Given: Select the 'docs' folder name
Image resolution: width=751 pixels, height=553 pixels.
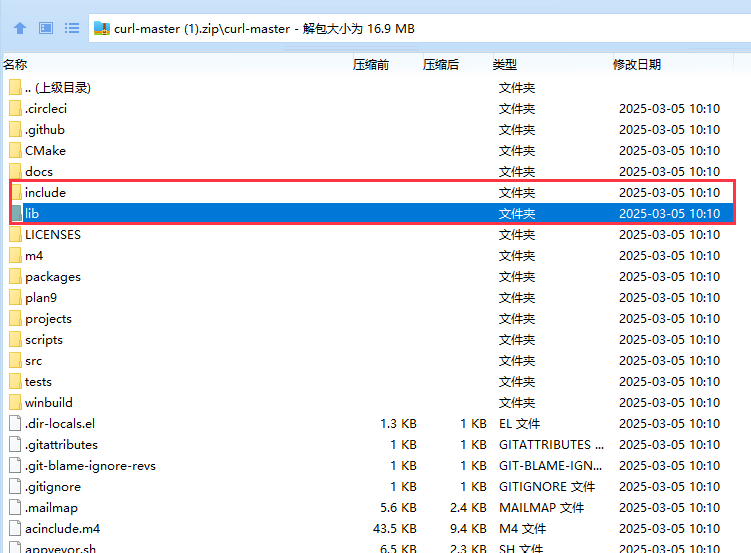Looking at the screenshot, I should pyautogui.click(x=39, y=171).
